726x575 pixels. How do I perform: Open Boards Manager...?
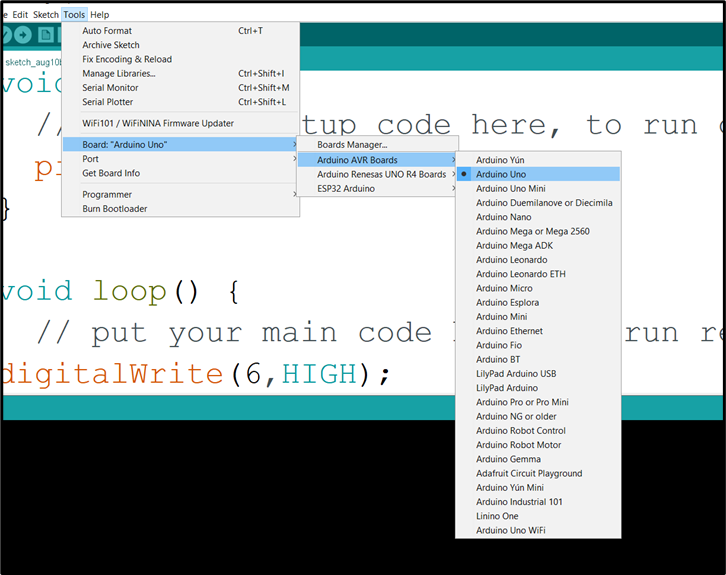[x=377, y=144]
